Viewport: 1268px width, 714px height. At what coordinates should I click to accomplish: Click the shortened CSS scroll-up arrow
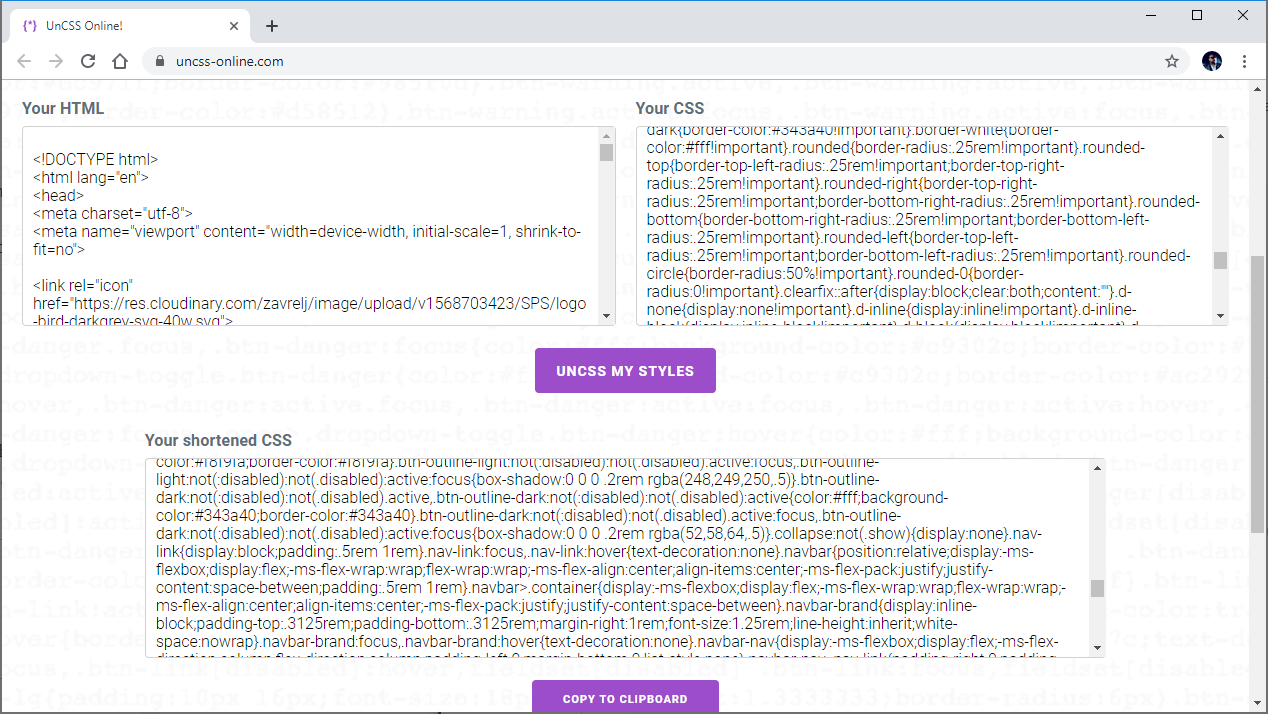(1097, 467)
